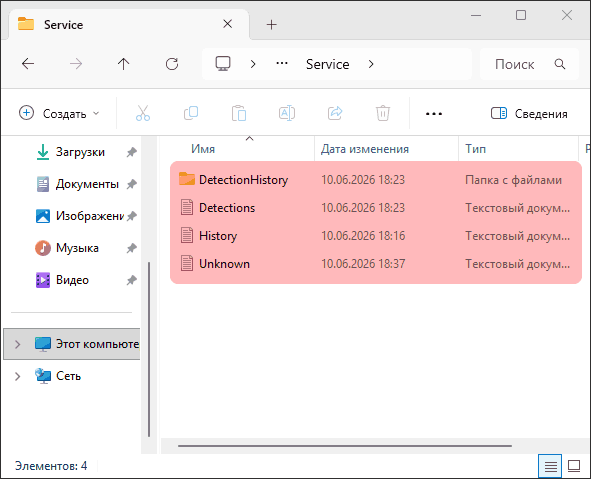The image size is (591, 479).
Task: Open the Создать dropdown menu
Action: tap(59, 113)
